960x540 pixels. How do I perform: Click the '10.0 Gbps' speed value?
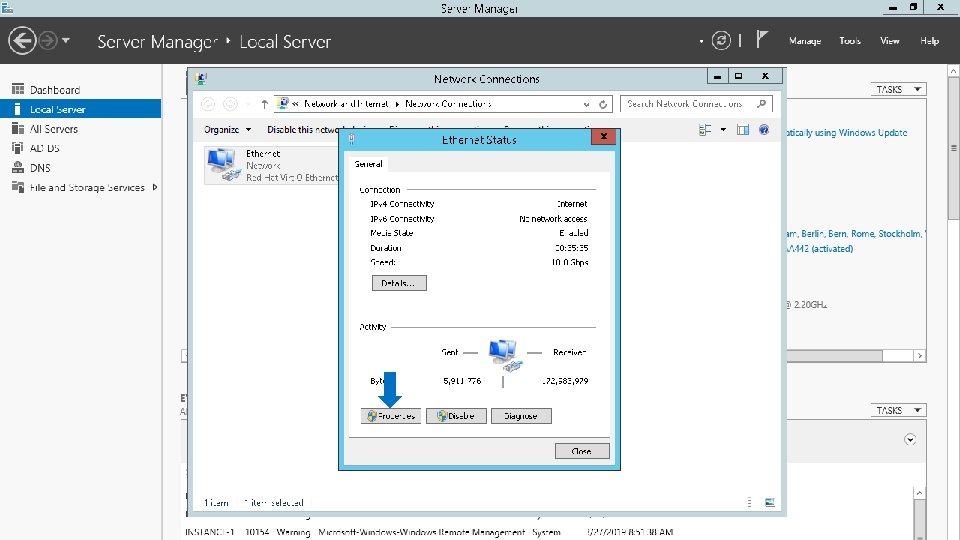point(569,262)
